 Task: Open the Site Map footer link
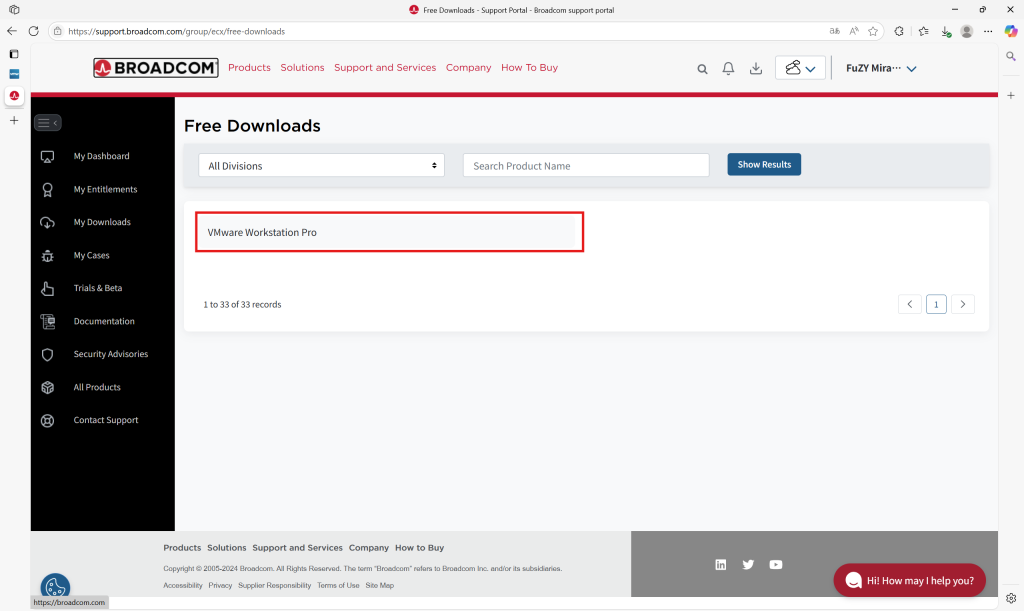[x=379, y=586]
